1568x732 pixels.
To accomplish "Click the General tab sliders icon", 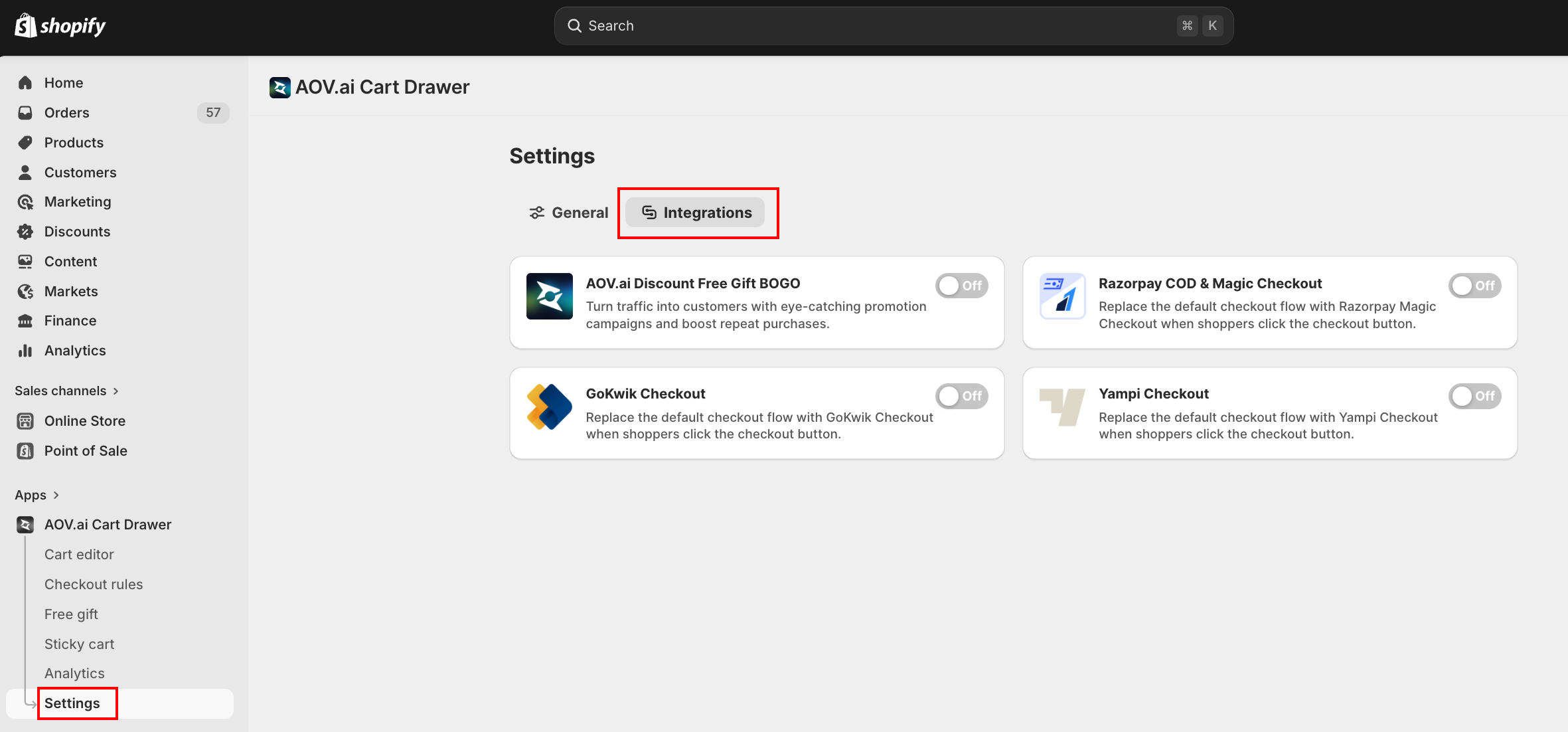I will (x=536, y=213).
